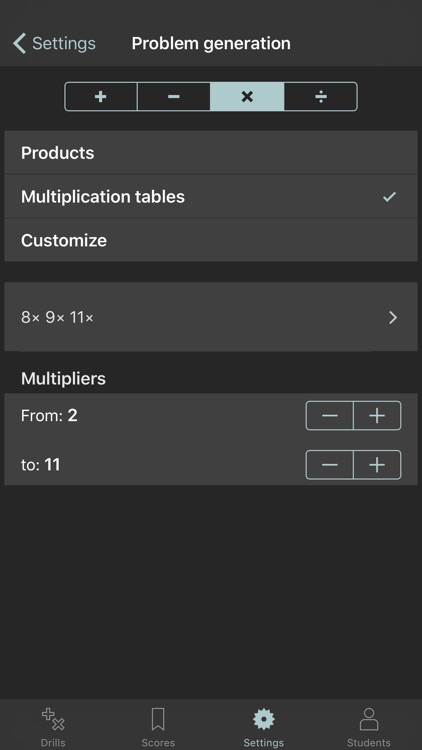Tap the checkmark on Multiplication tables
The height and width of the screenshot is (750, 422).
(x=389, y=197)
